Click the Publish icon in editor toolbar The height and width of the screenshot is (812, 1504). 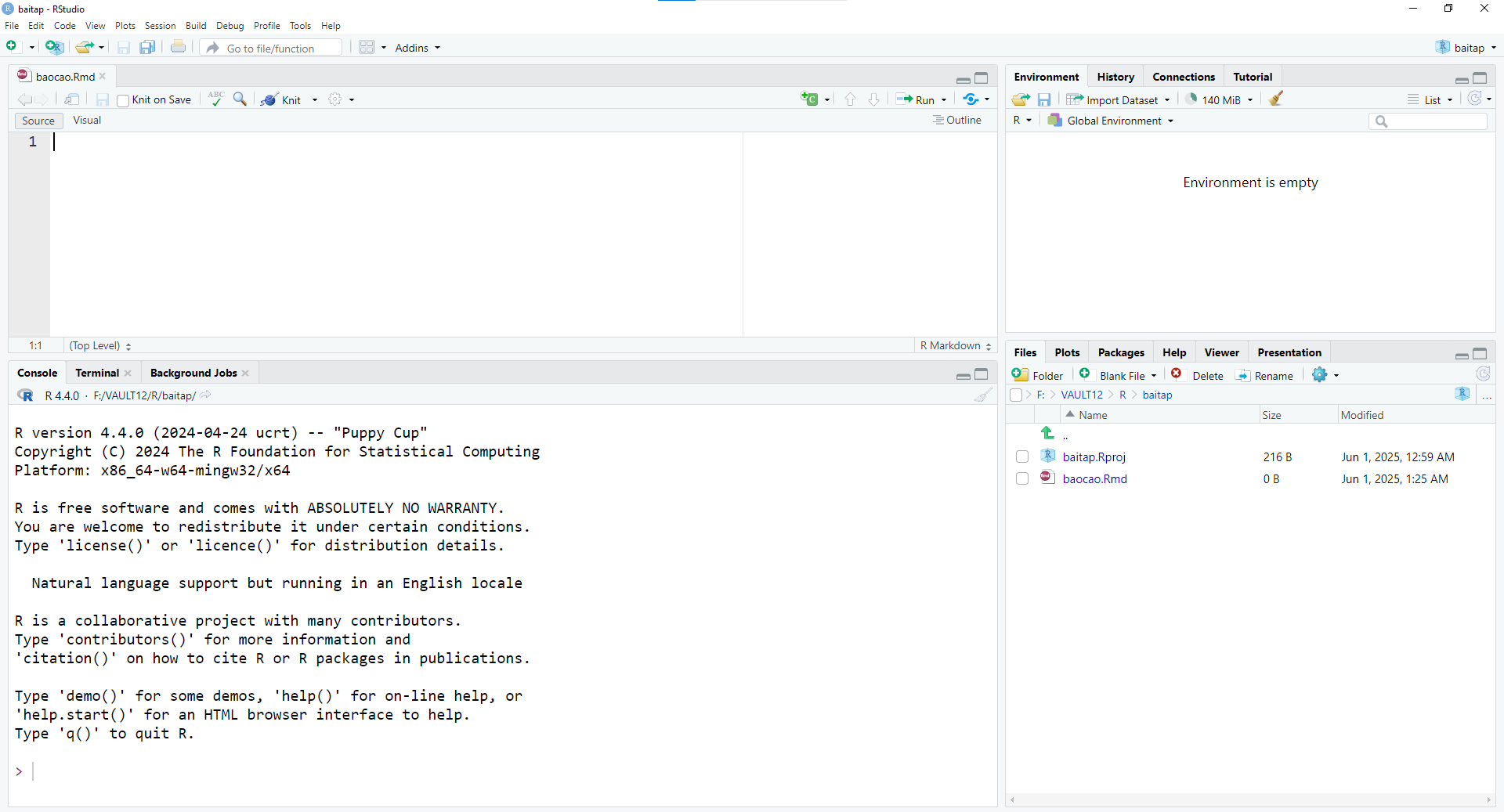click(971, 99)
